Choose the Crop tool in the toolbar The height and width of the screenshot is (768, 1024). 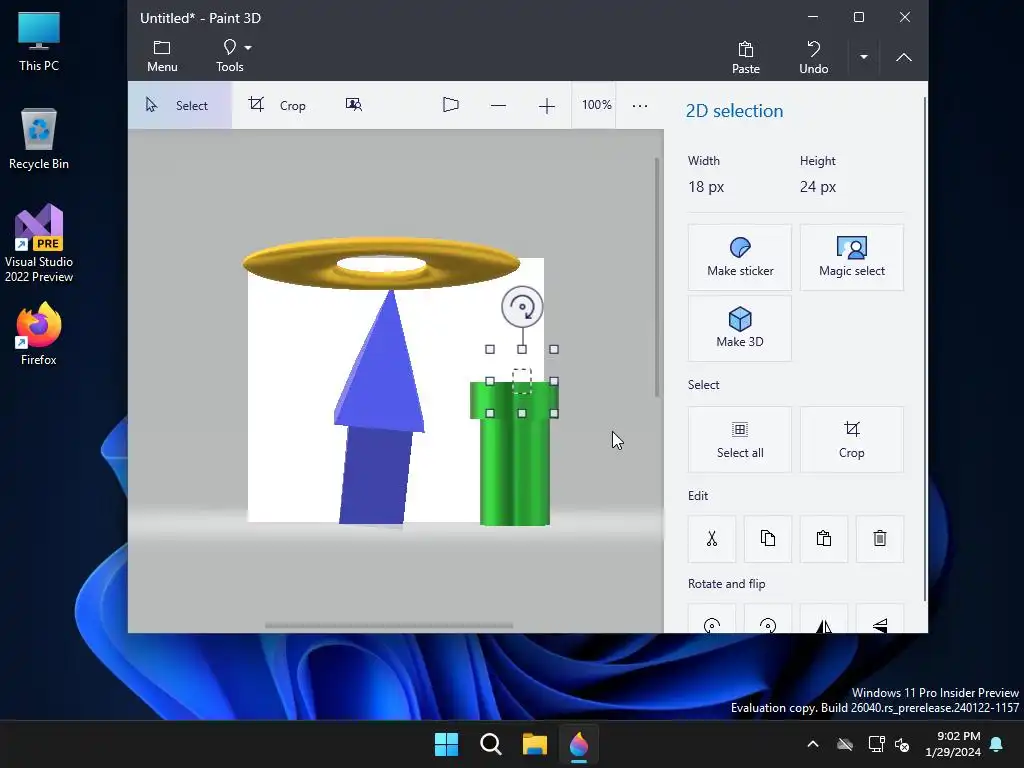point(277,105)
